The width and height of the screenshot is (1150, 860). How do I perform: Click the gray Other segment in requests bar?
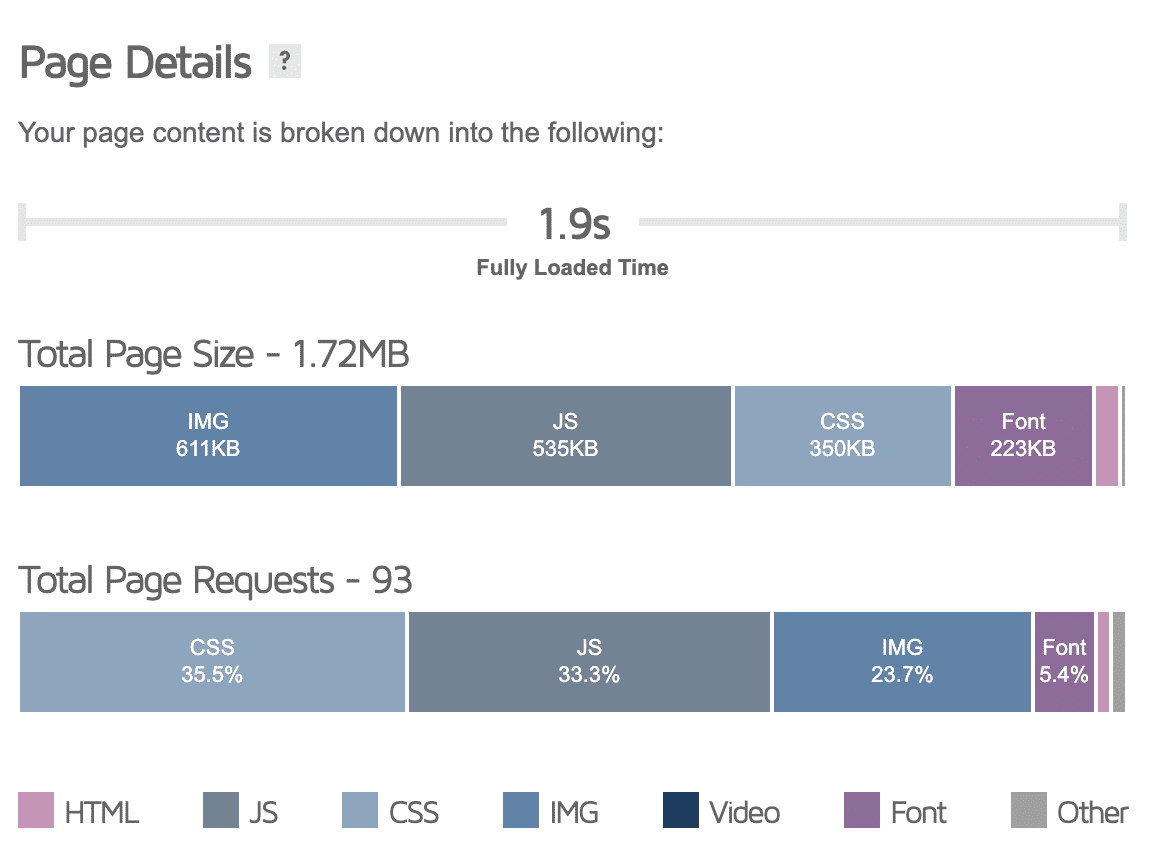pyautogui.click(x=1119, y=662)
